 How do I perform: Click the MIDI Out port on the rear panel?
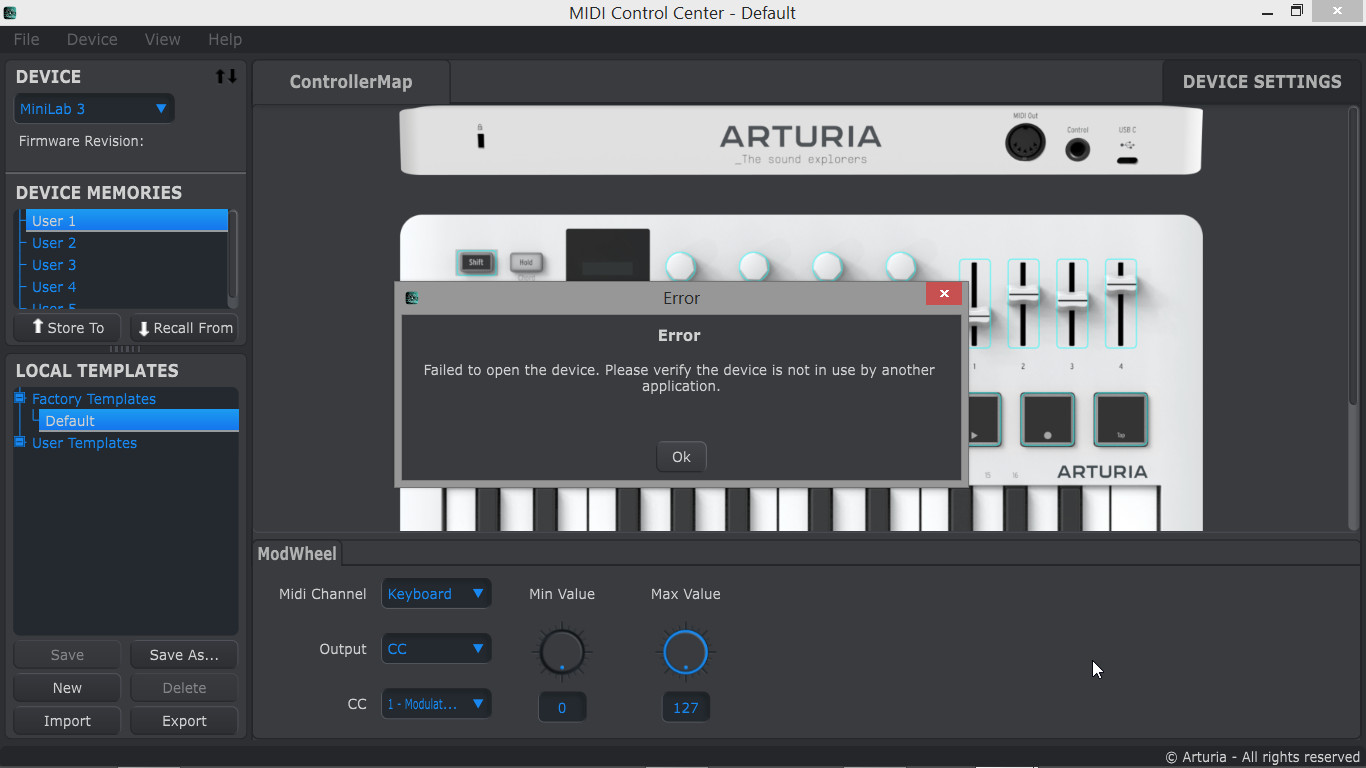1025,144
